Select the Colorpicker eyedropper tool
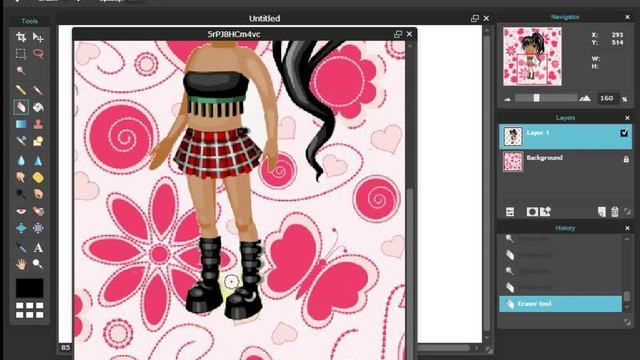640x360 pixels. tap(21, 247)
